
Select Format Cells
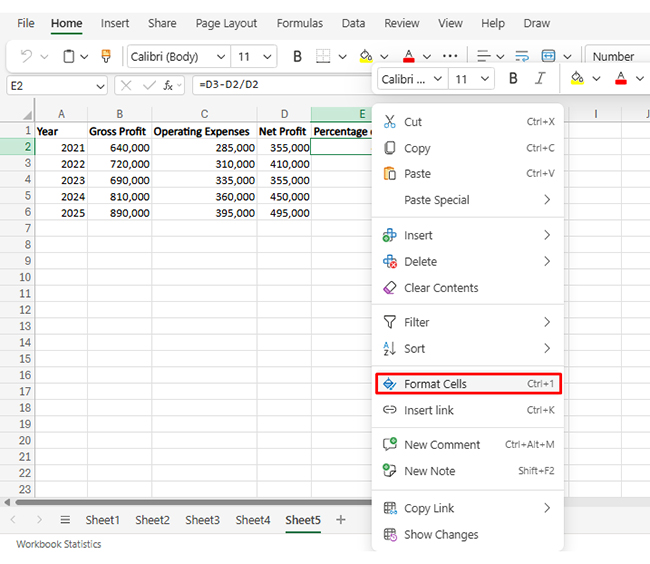[469, 384]
